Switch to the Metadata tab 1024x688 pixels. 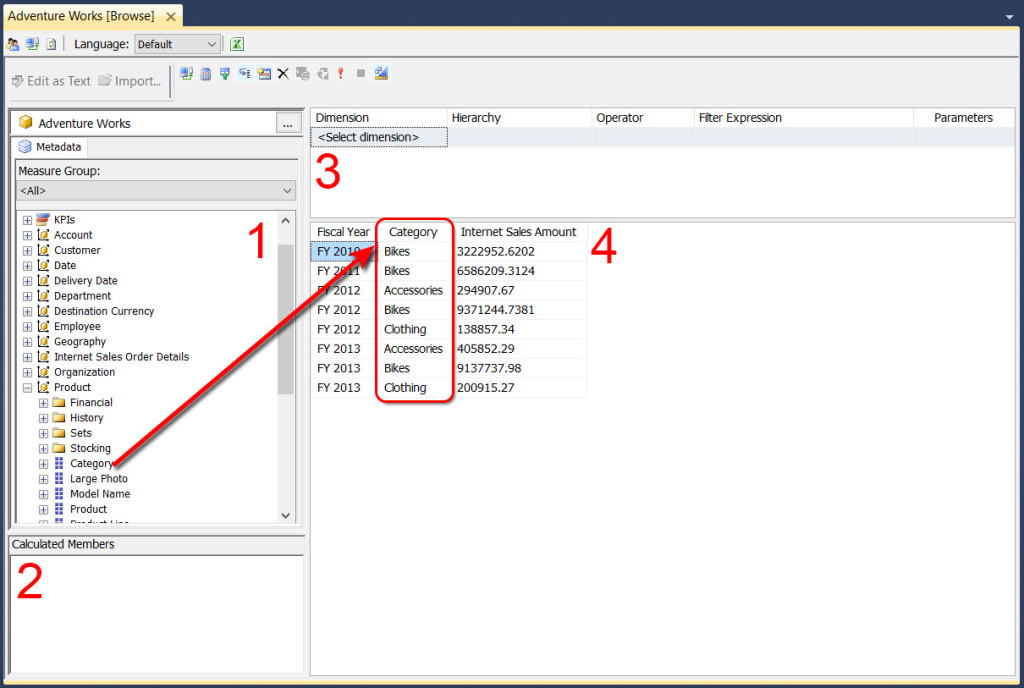(51, 147)
